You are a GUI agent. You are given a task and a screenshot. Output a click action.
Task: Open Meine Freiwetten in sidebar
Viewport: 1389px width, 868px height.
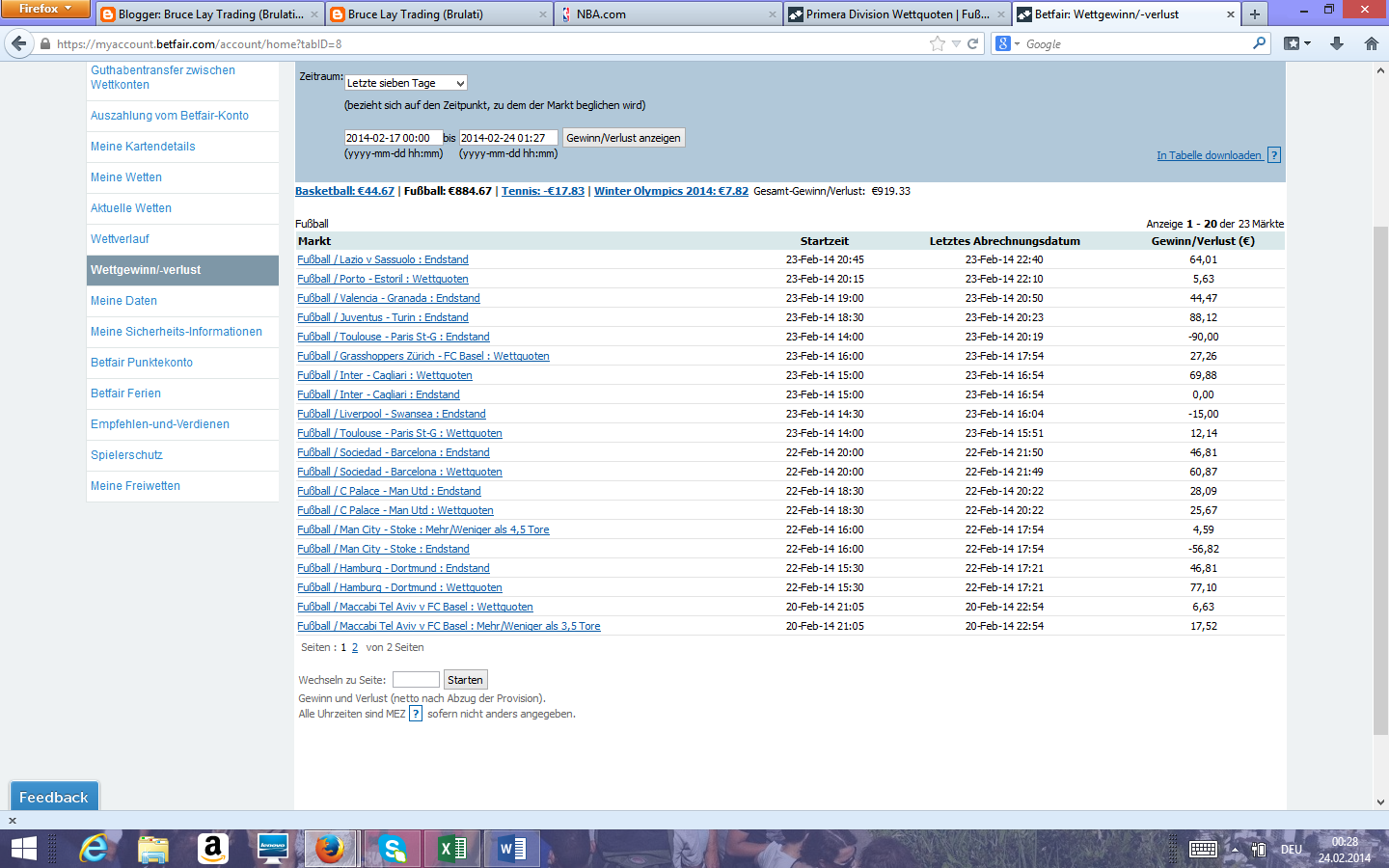tap(135, 486)
